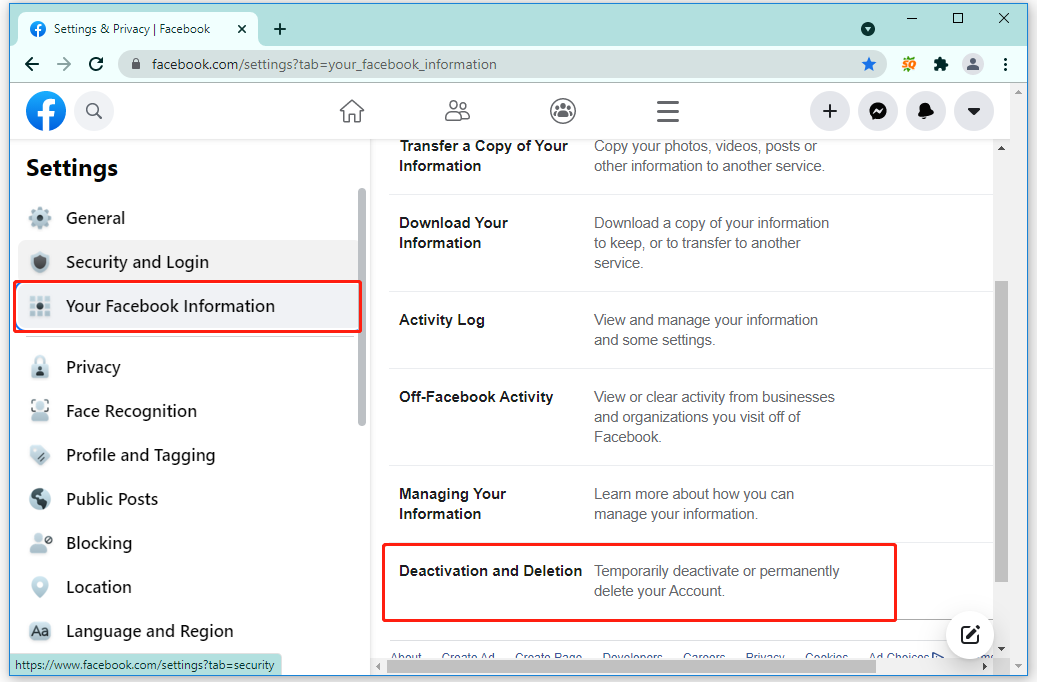Close the Settings & Privacy tab
The height and width of the screenshot is (682, 1037).
click(x=242, y=29)
